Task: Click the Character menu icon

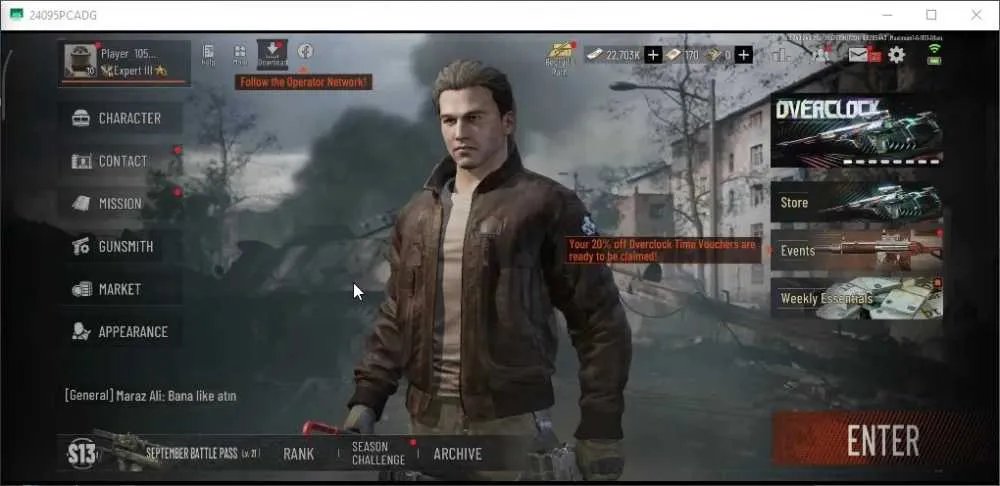Action: pyautogui.click(x=81, y=118)
